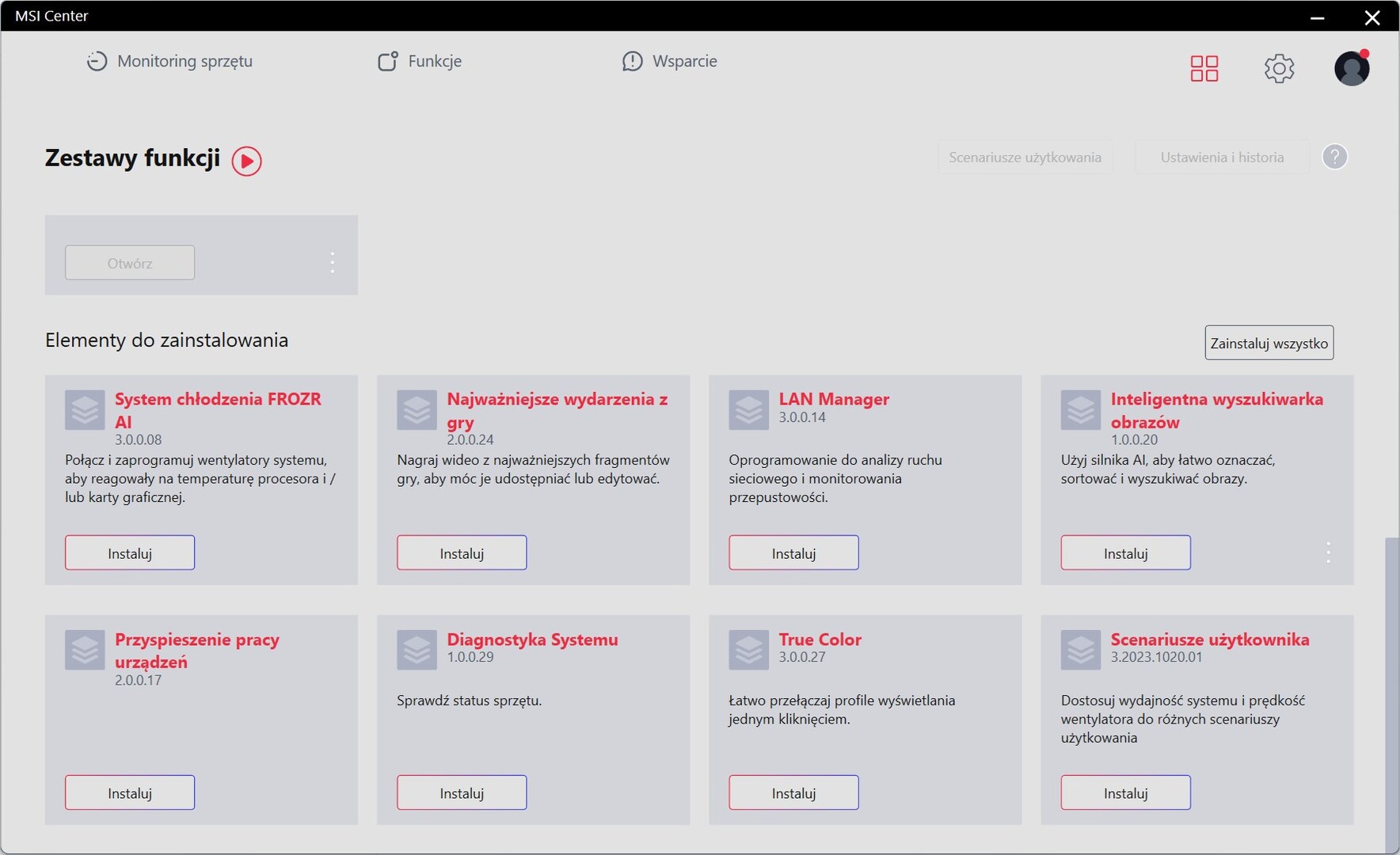This screenshot has height=855, width=1400.
Task: Open the Scenariusze użytkownika title
Action: point(1210,640)
